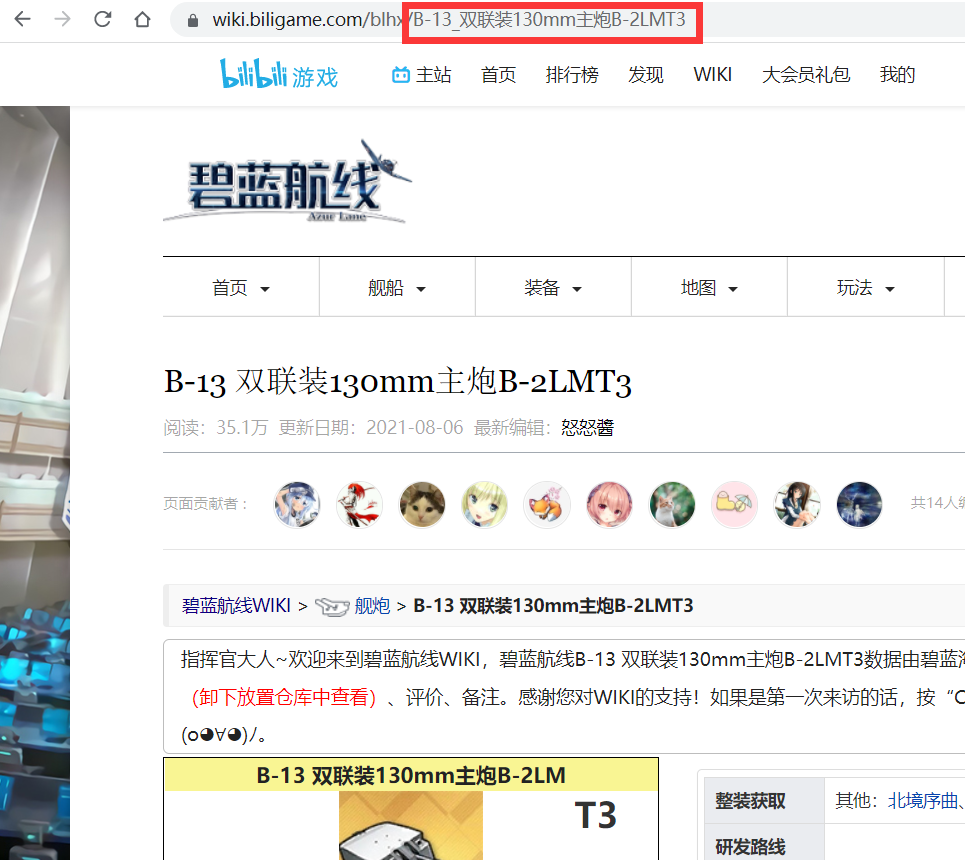This screenshot has height=860, width=965.
Task: Open 首页 in the bilibili top bar
Action: [498, 74]
